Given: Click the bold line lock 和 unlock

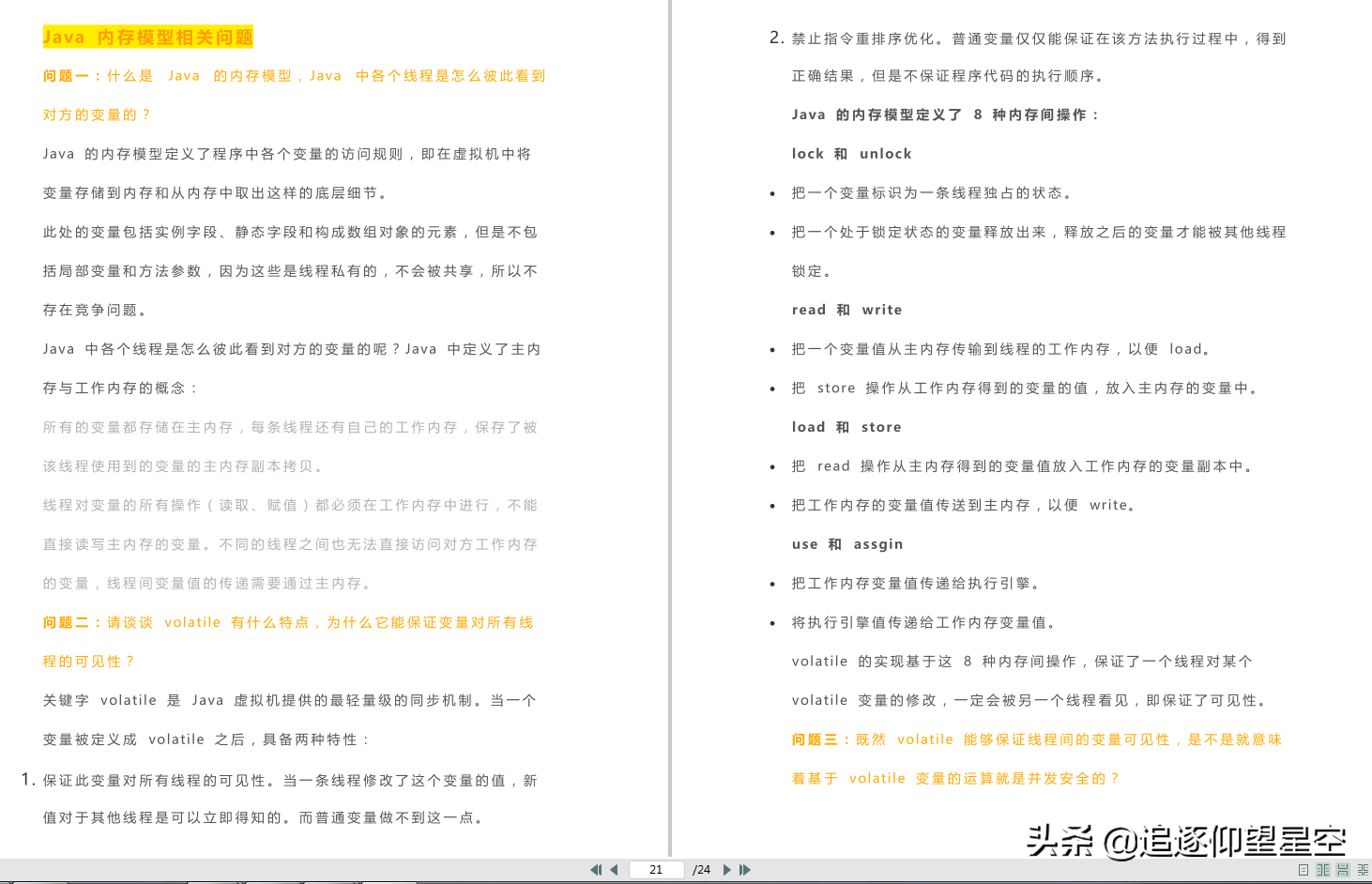Looking at the screenshot, I should 851,154.
